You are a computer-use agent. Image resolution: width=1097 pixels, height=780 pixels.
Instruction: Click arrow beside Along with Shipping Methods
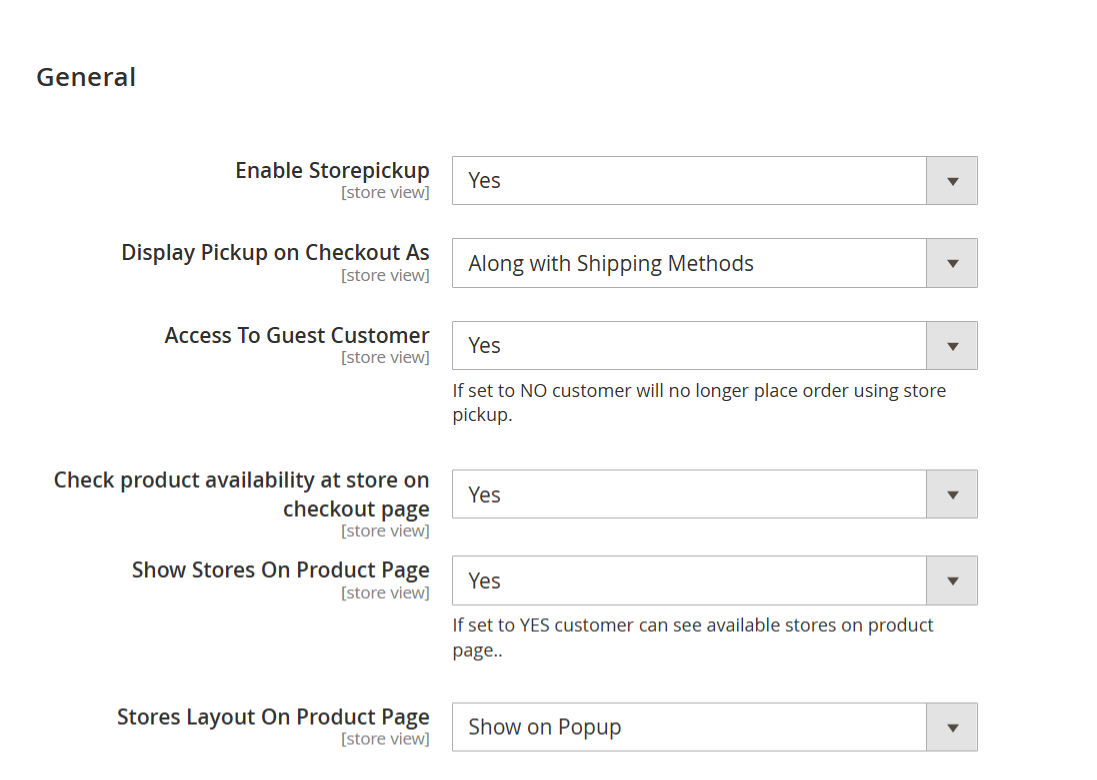[951, 263]
